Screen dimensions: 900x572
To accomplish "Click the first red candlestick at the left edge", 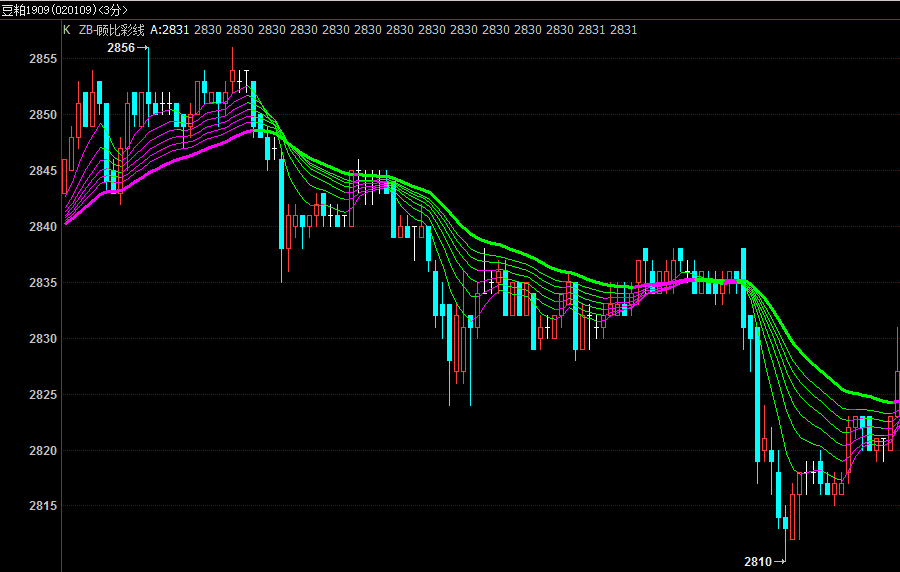I will tap(65, 176).
